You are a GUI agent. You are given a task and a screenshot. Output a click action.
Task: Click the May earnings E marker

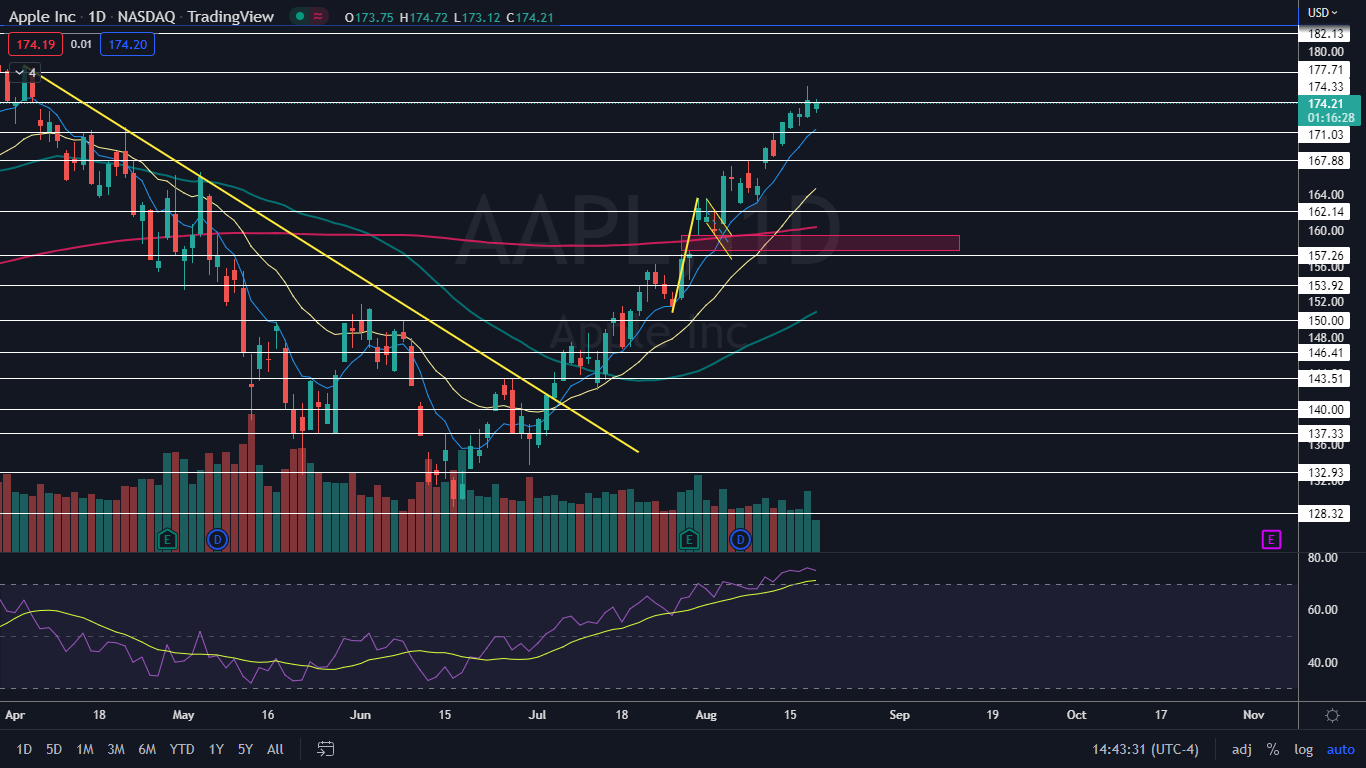click(x=168, y=540)
